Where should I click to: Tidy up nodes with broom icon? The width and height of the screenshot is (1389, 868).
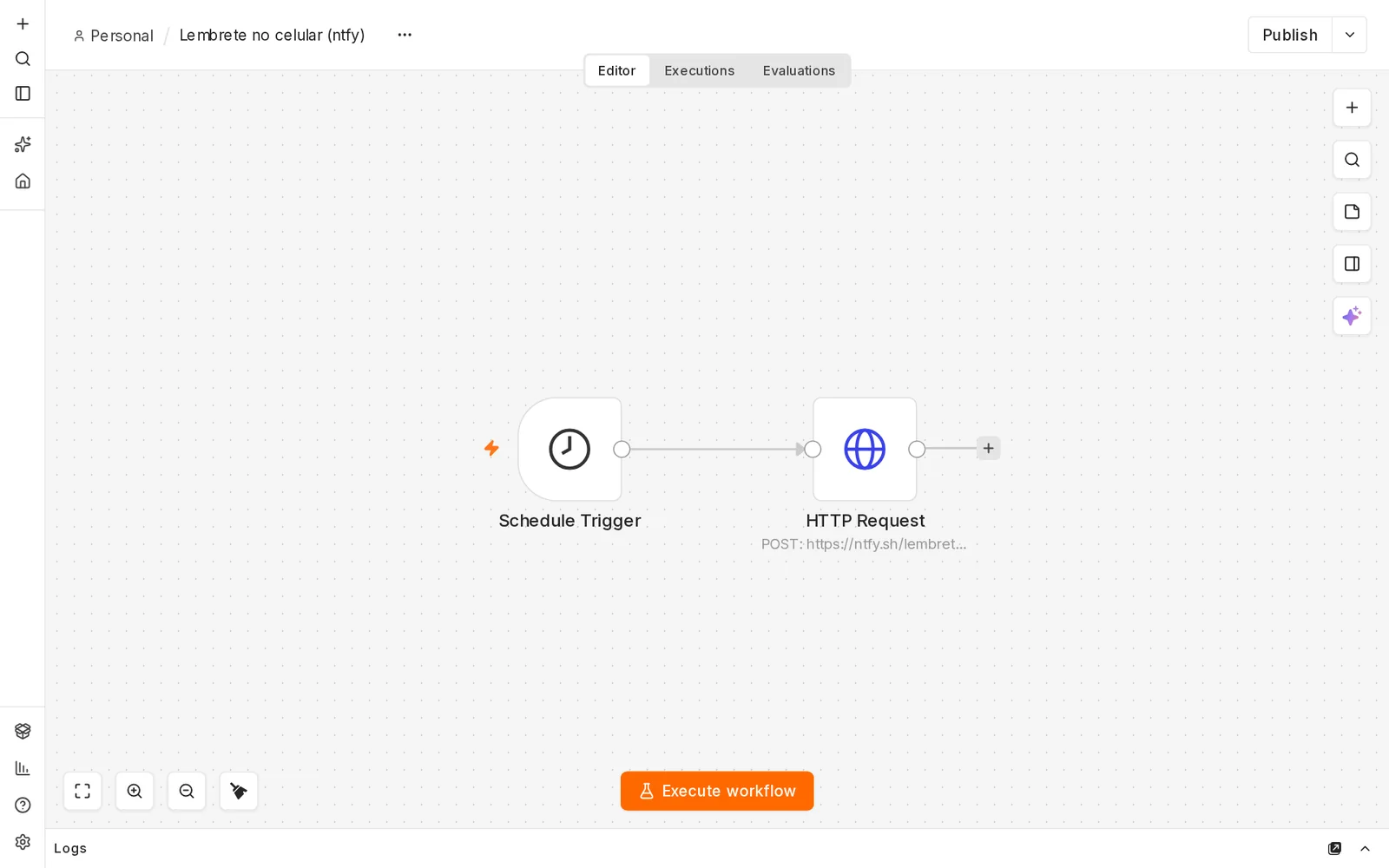pos(239,791)
